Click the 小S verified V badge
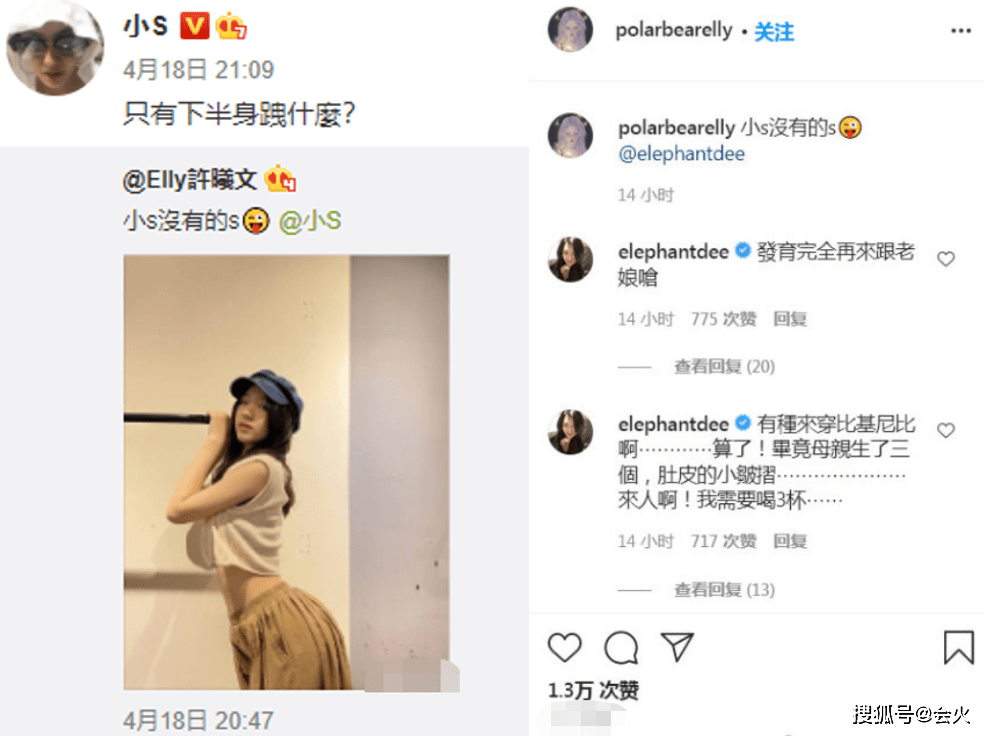 click(194, 26)
